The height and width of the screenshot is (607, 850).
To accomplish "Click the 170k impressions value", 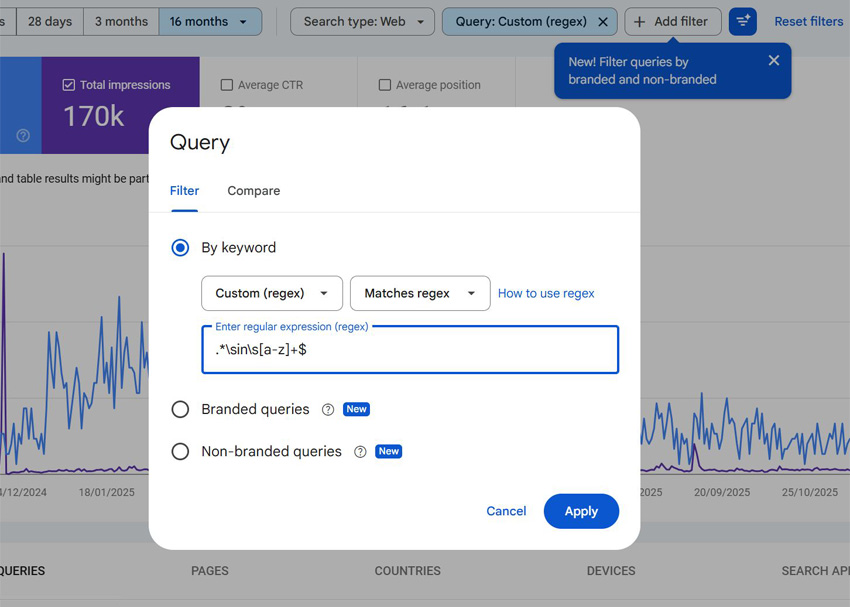I will coord(94,117).
